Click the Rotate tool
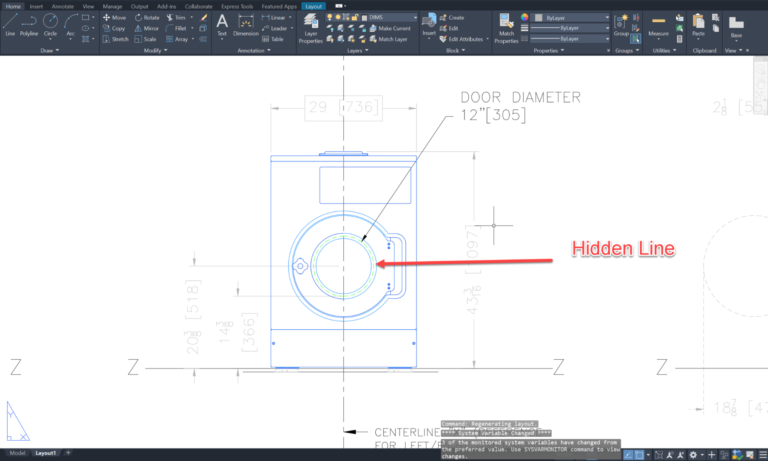The width and height of the screenshot is (768, 461). [x=147, y=17]
